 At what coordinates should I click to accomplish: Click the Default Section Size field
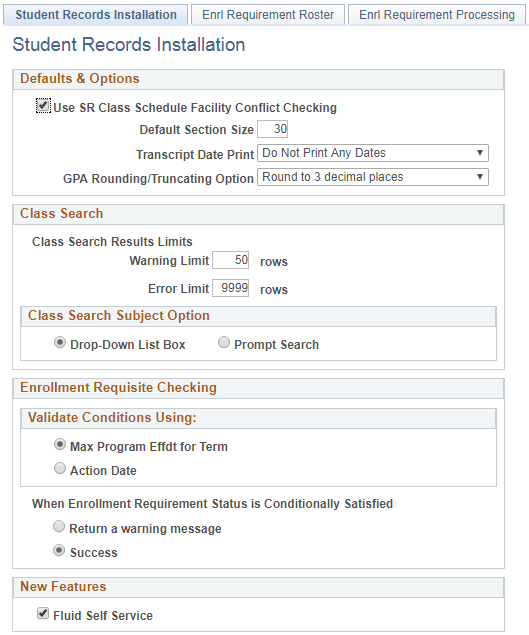click(273, 129)
